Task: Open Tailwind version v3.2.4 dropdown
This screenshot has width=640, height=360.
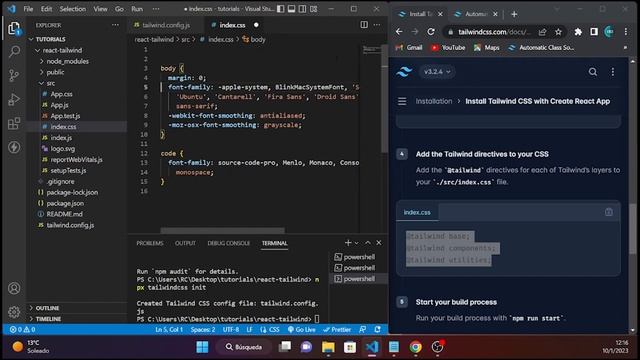Action: tap(437, 72)
